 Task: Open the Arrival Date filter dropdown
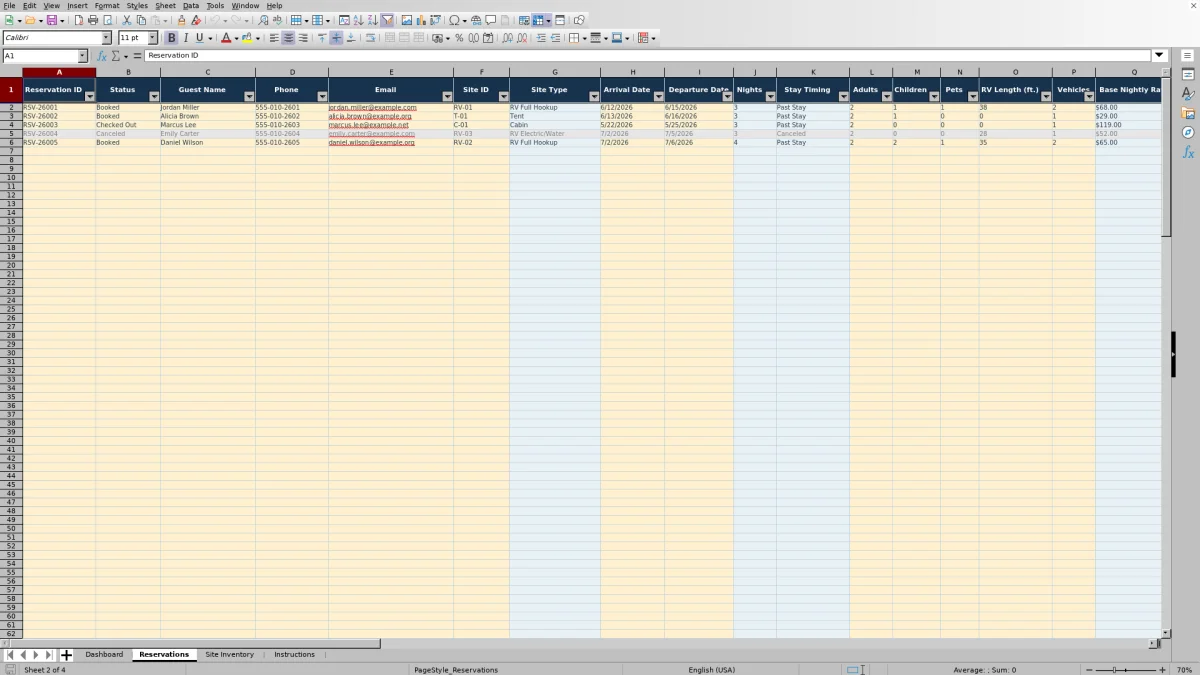[x=658, y=96]
